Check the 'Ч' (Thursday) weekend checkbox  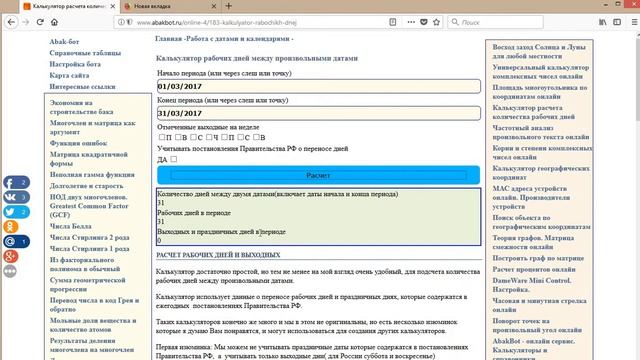[209, 137]
